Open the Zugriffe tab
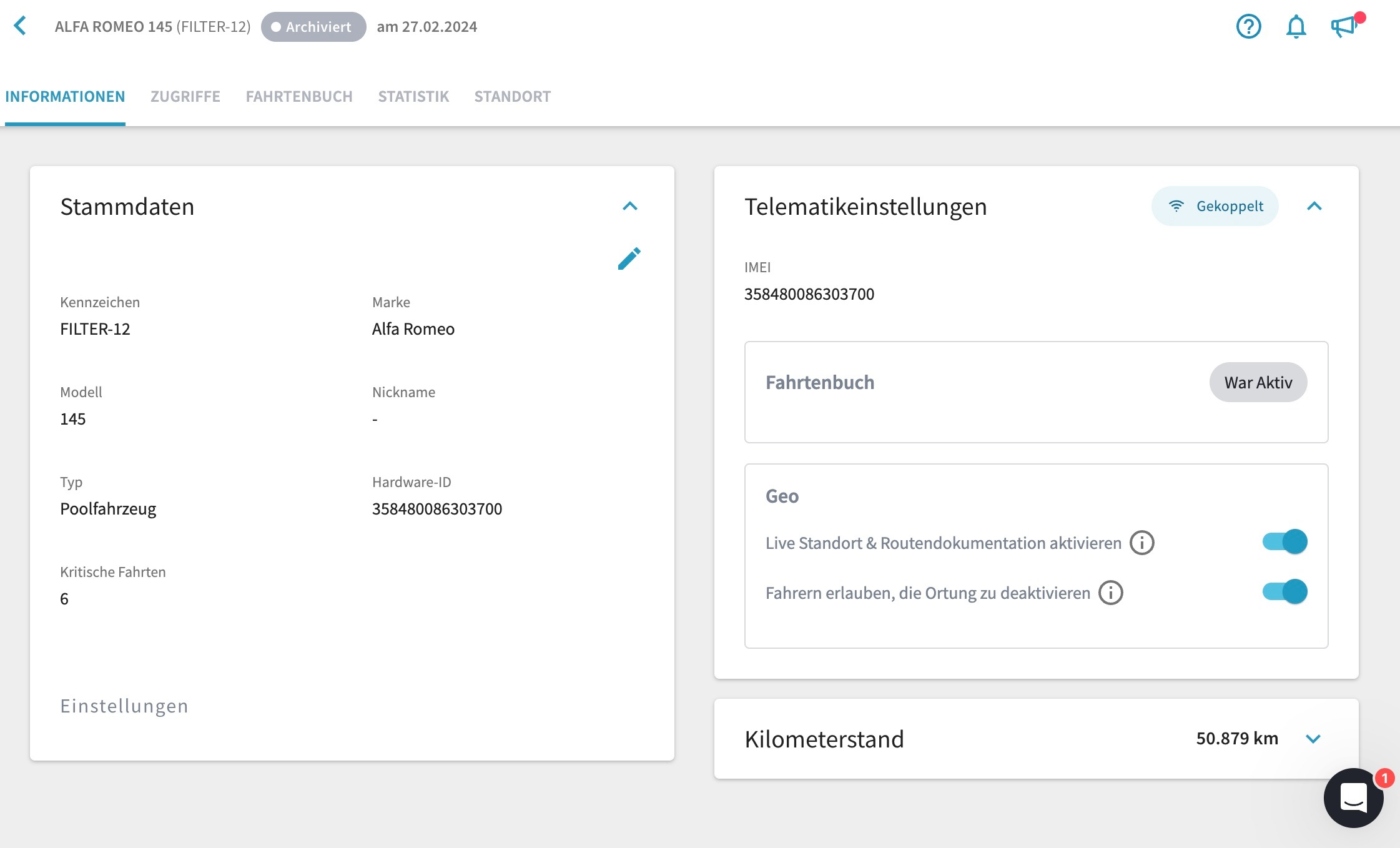 click(185, 96)
